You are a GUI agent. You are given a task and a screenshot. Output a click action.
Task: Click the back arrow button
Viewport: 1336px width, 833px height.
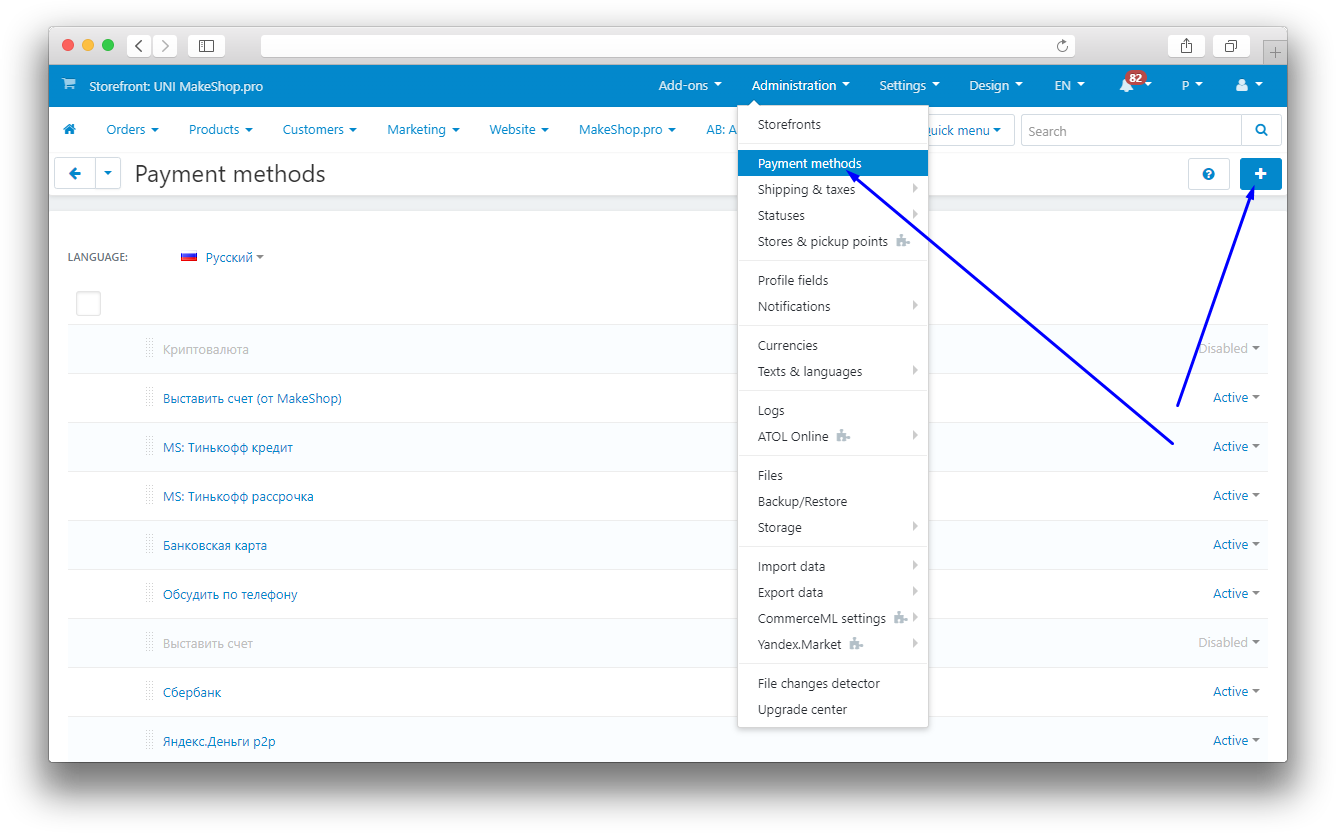click(x=75, y=174)
